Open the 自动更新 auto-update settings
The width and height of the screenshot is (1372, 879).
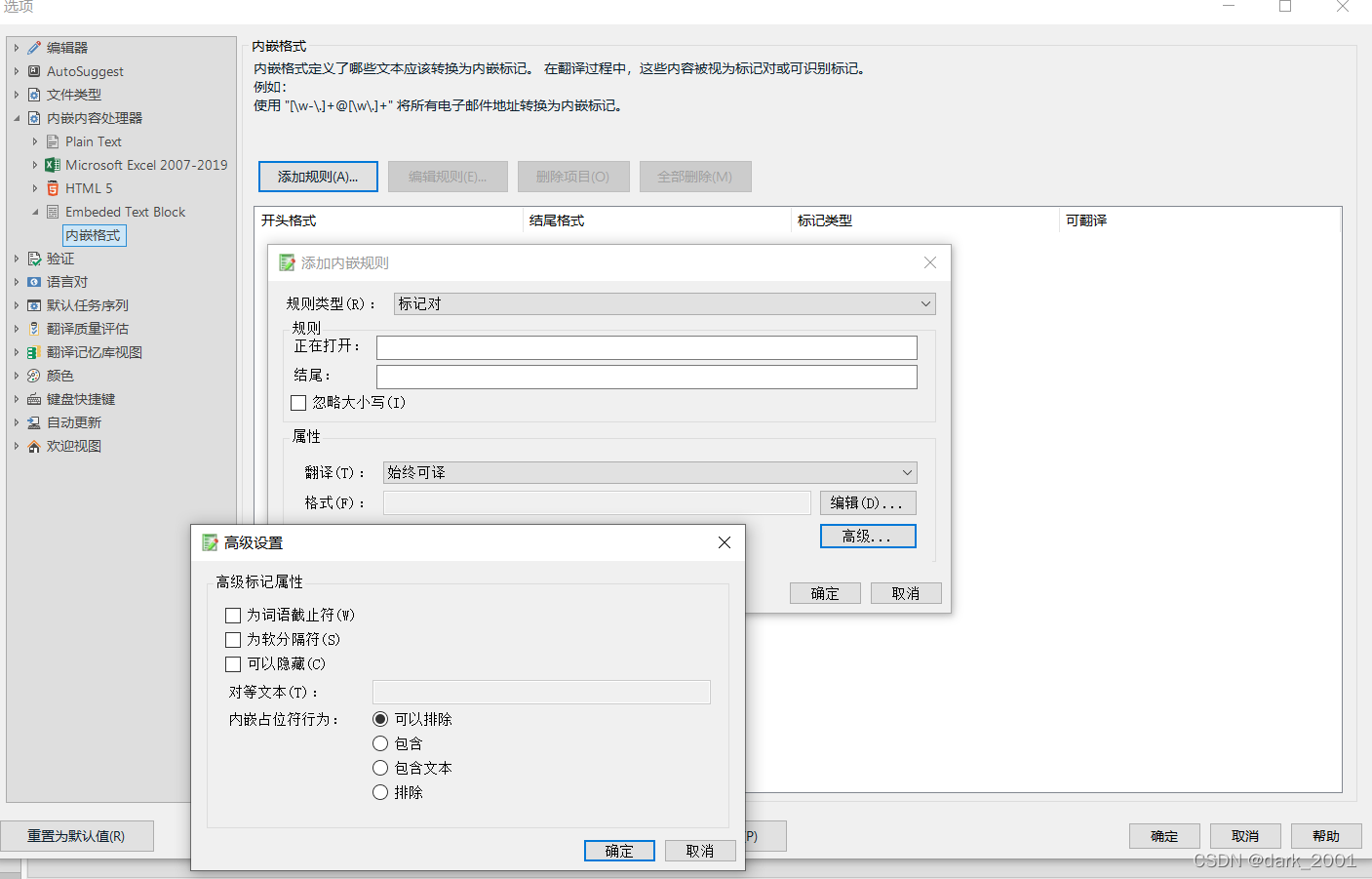33,421
